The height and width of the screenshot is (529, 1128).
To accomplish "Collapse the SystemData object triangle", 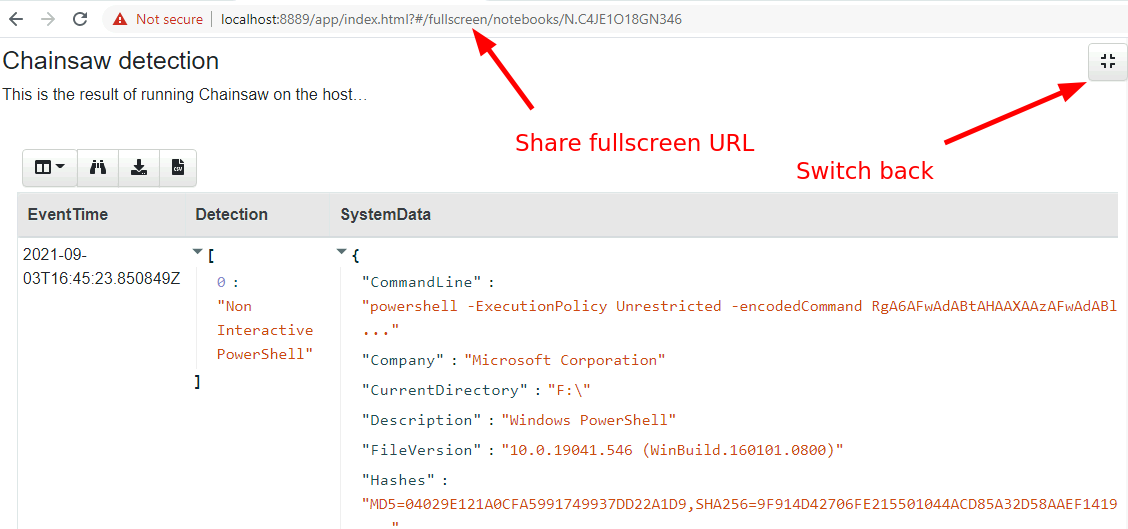I will [342, 253].
